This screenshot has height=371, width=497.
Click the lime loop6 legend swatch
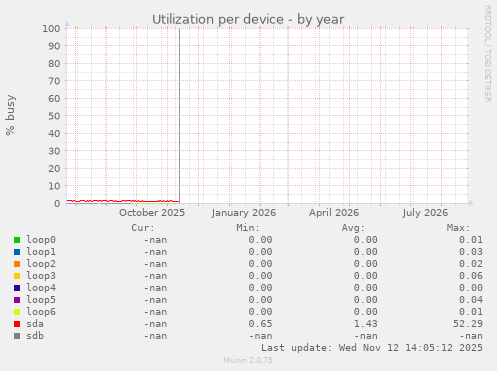point(17,312)
